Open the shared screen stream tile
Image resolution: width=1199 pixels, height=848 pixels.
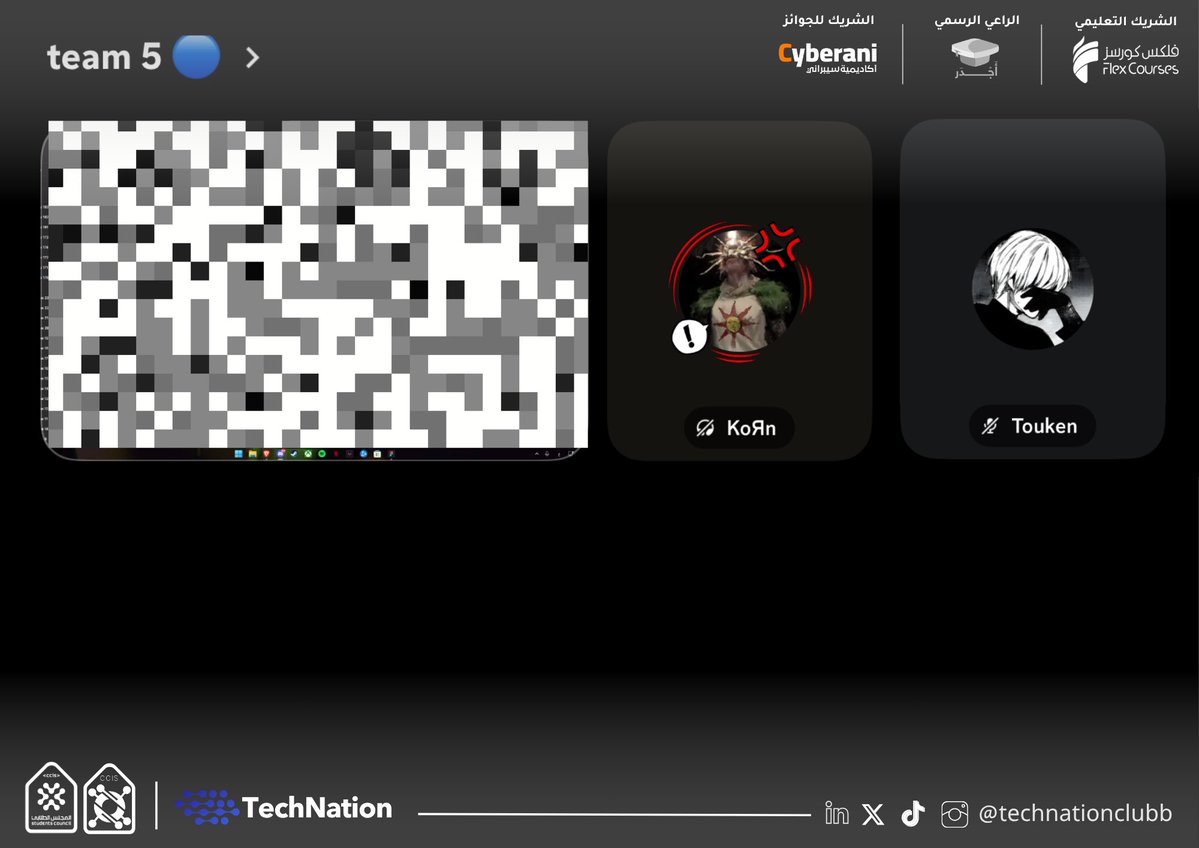[x=314, y=290]
